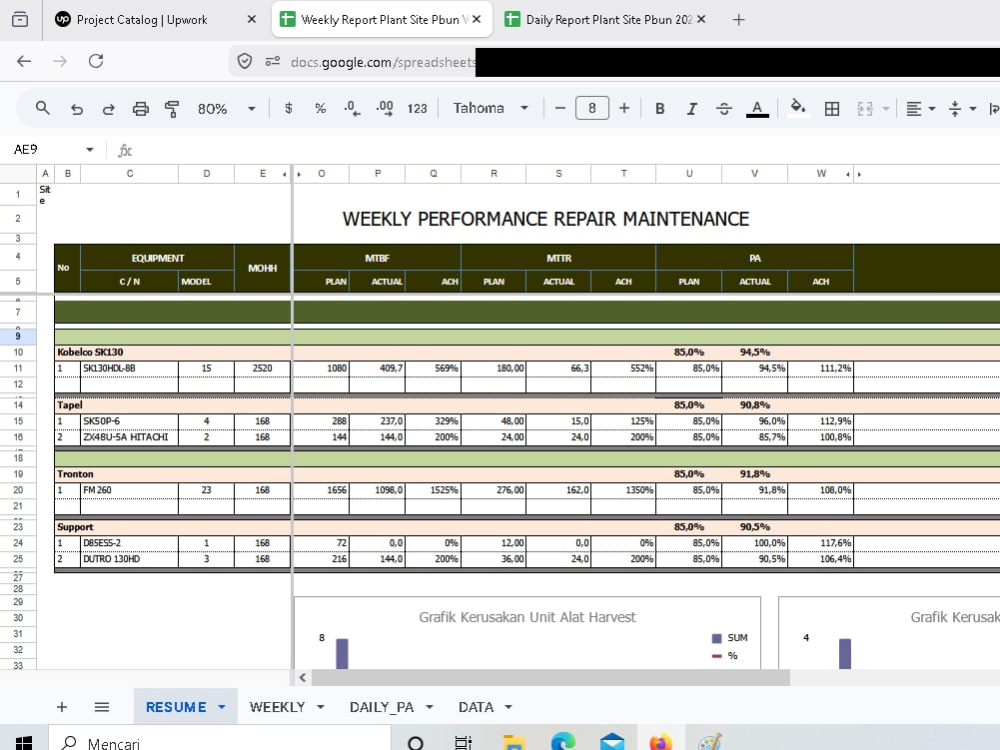The height and width of the screenshot is (750, 1000).
Task: Click the Grafik Kerusakan Unit Alat Harvest chart
Action: [x=527, y=633]
